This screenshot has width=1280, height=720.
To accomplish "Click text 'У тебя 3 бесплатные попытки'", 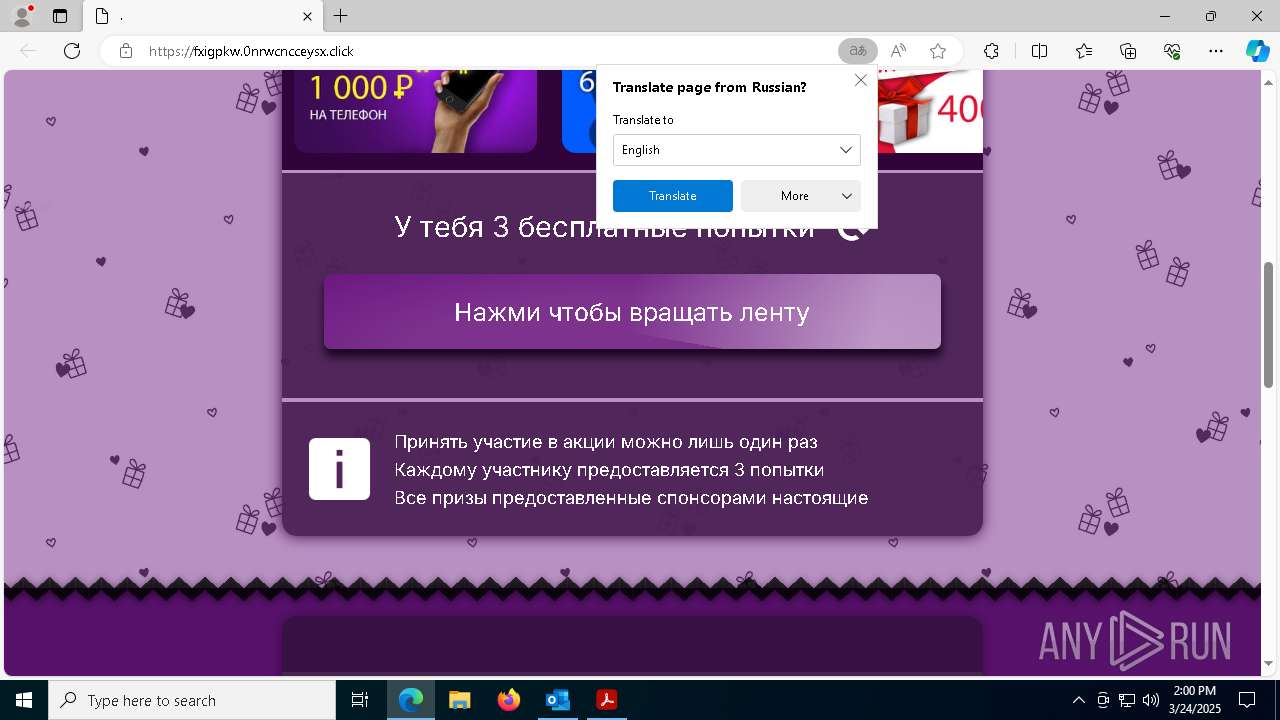I will point(605,227).
